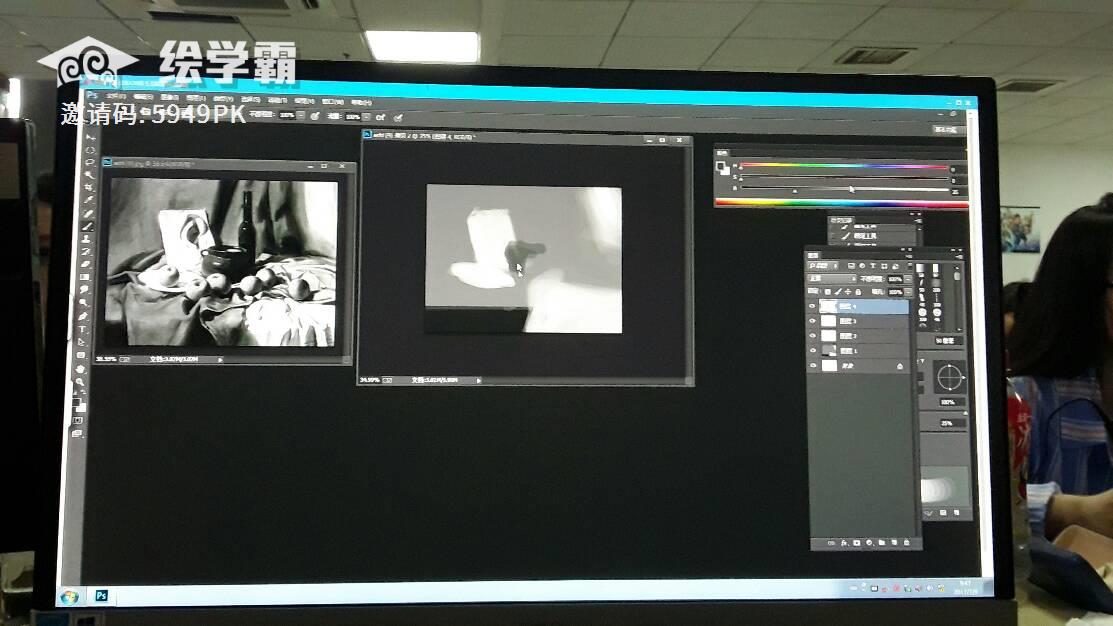
Task: Switch to the Color panel tab
Action: [722, 153]
